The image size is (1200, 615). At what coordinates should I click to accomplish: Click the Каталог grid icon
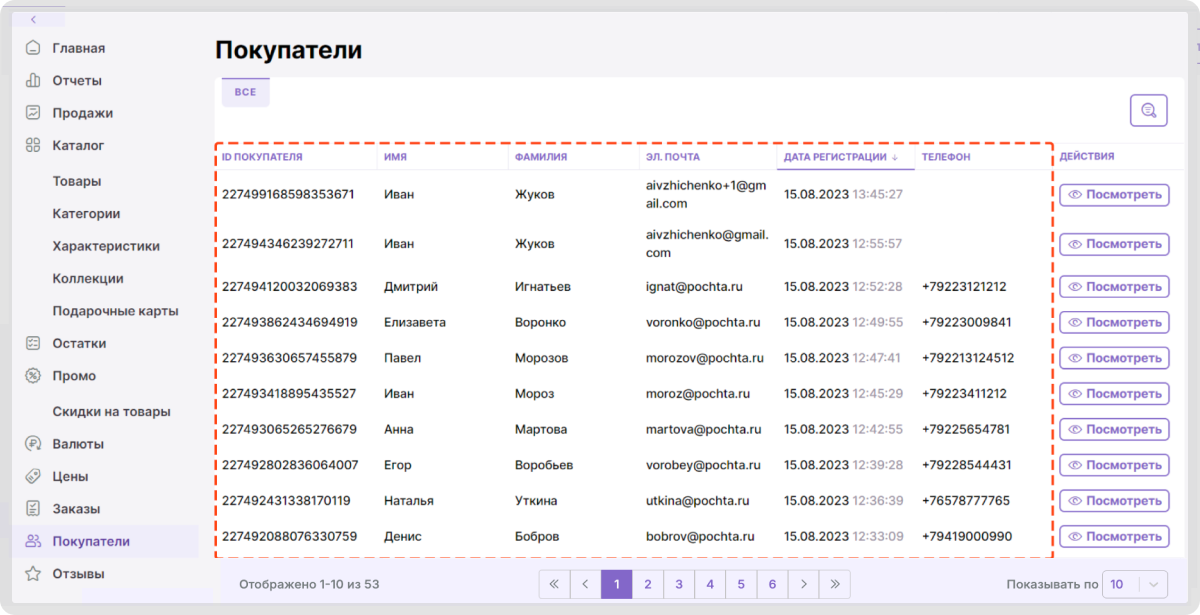(33, 145)
